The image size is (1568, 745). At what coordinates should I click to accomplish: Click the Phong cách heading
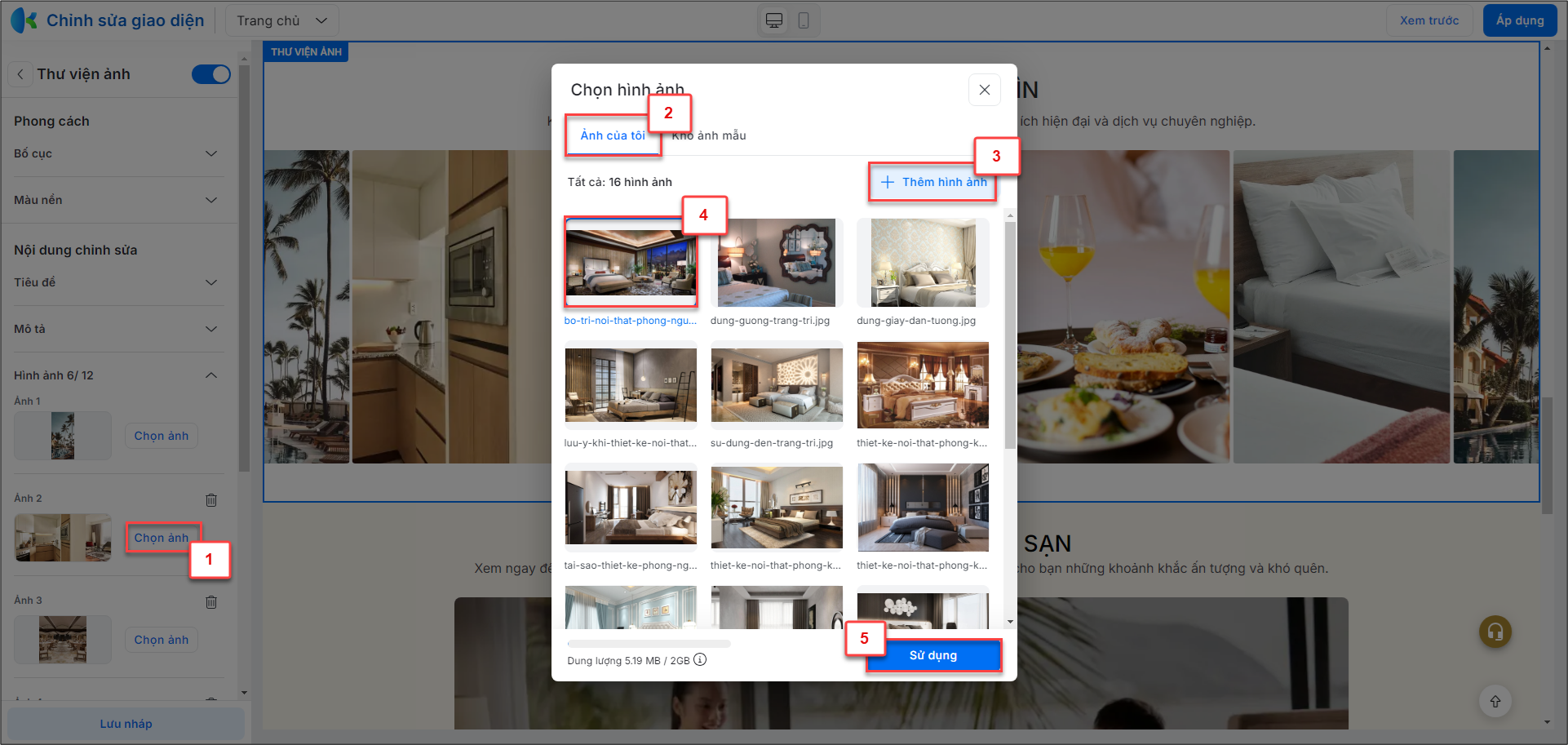(51, 121)
